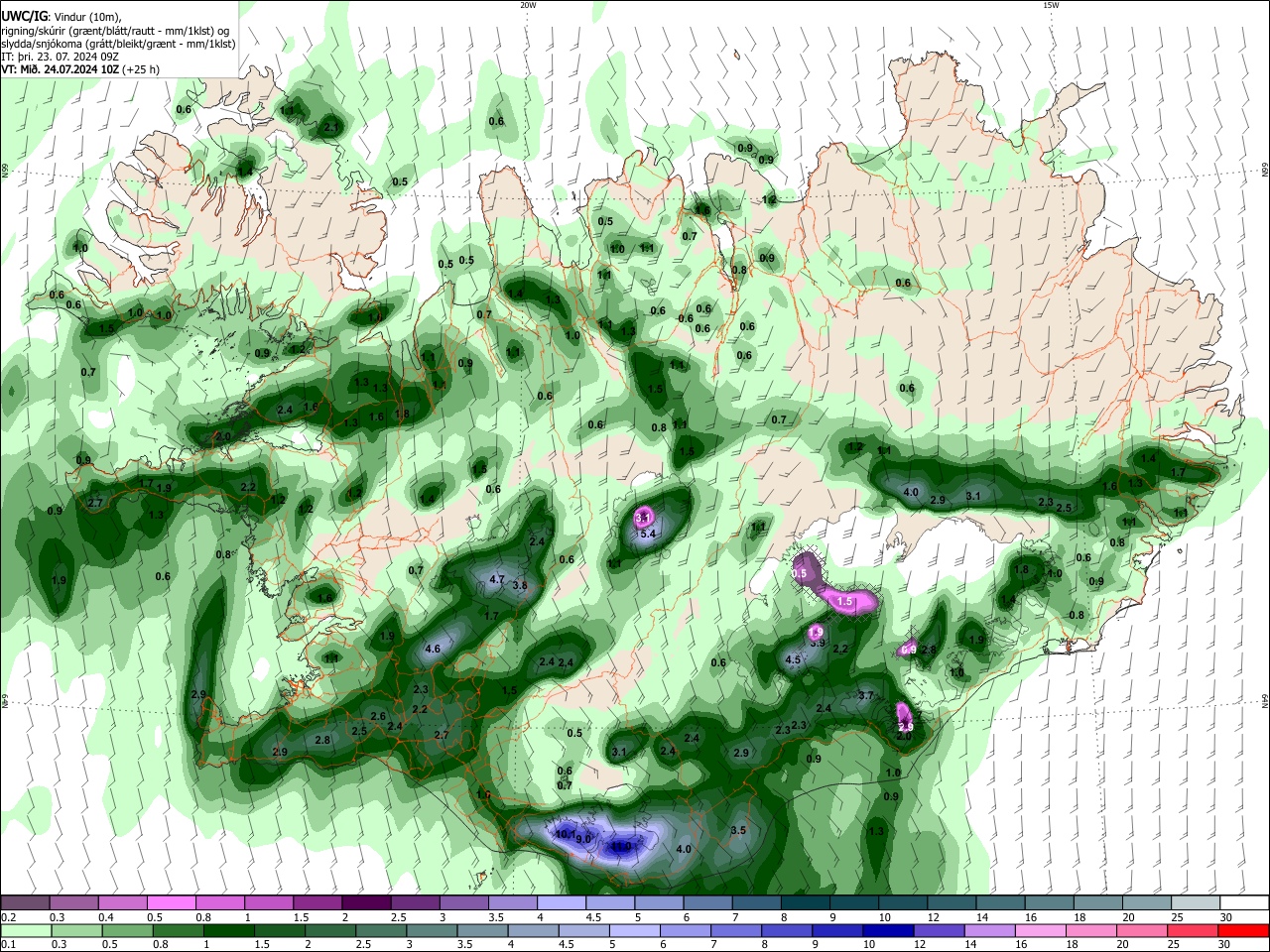The height and width of the screenshot is (952, 1270).
Task: Click the 4.7 precipitation value on the map
Action: (x=498, y=579)
